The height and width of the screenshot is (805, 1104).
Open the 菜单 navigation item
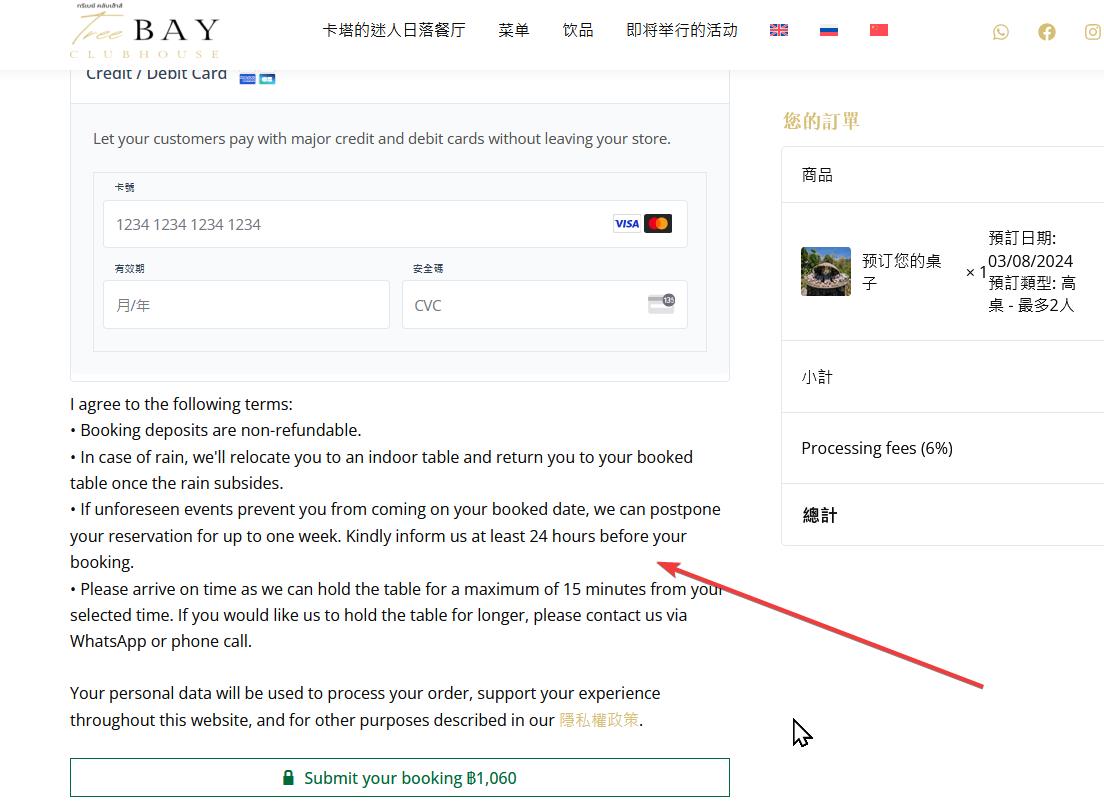513,30
